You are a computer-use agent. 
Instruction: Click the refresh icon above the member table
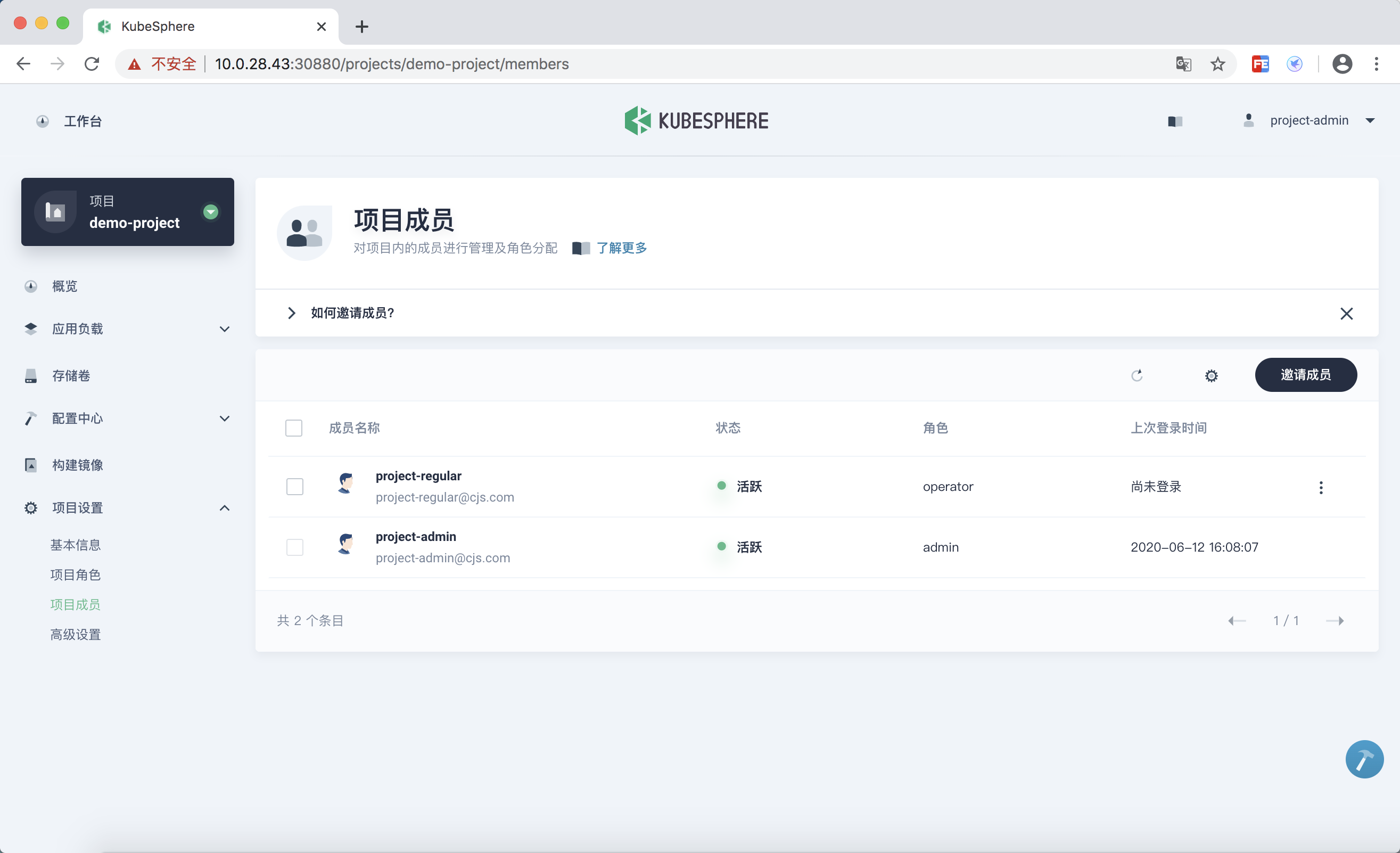[1137, 375]
